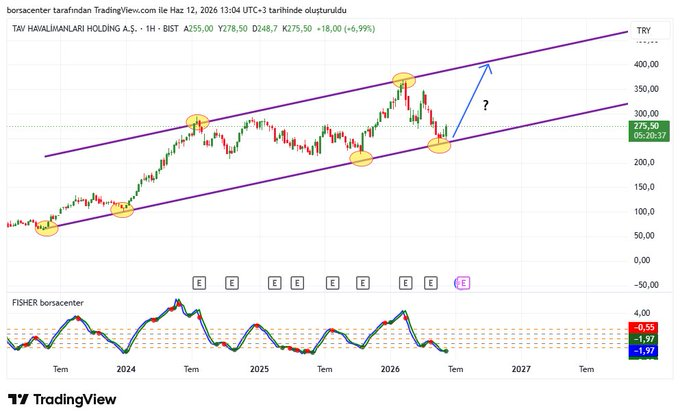Click the 2026 label on time axis
This screenshot has height=420, width=680.
coord(390,369)
